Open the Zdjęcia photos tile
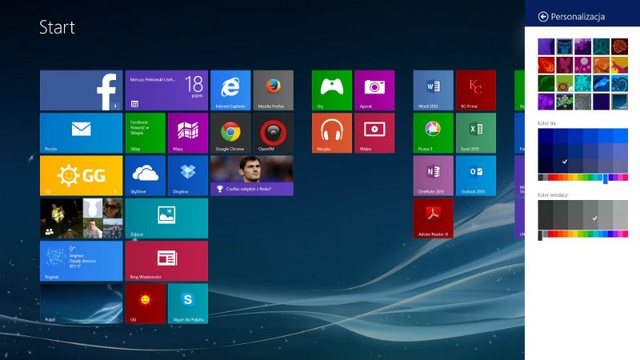The image size is (640, 360). tap(167, 218)
